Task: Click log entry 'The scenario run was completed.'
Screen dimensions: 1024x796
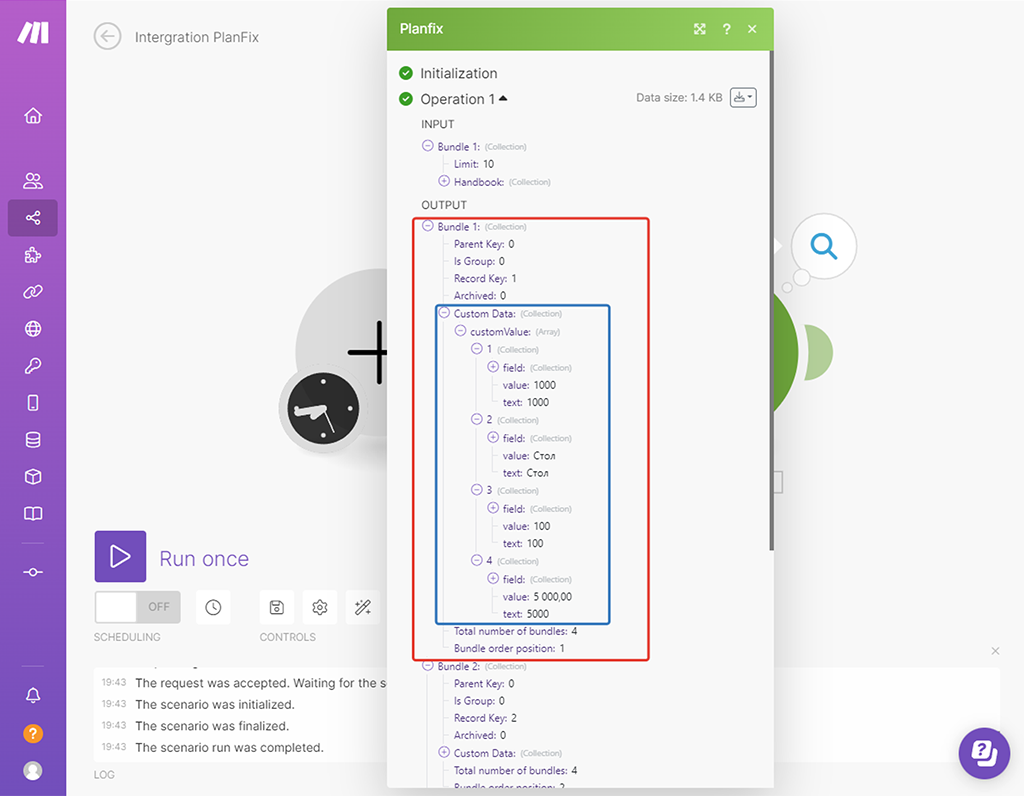Action: pyautogui.click(x=229, y=748)
